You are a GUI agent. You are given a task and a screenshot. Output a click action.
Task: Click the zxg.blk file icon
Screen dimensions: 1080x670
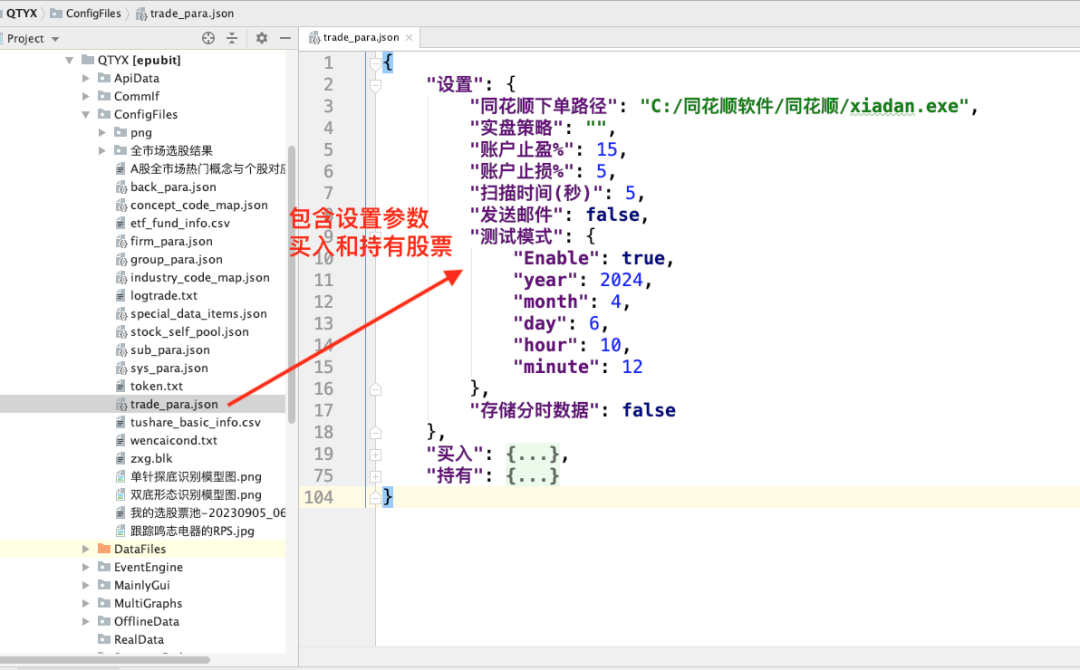[x=121, y=459]
